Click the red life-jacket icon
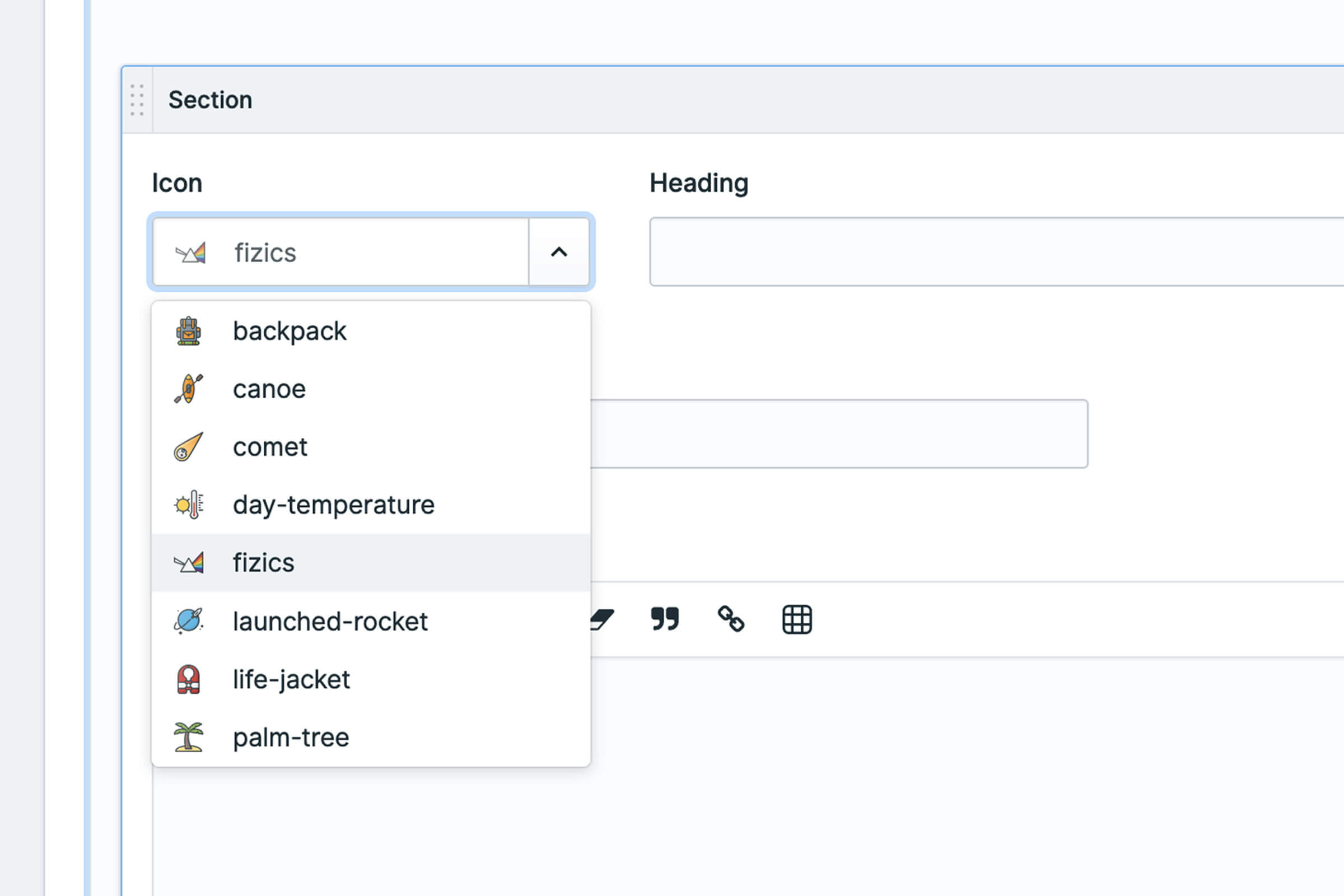This screenshot has width=1344, height=896. [x=189, y=679]
